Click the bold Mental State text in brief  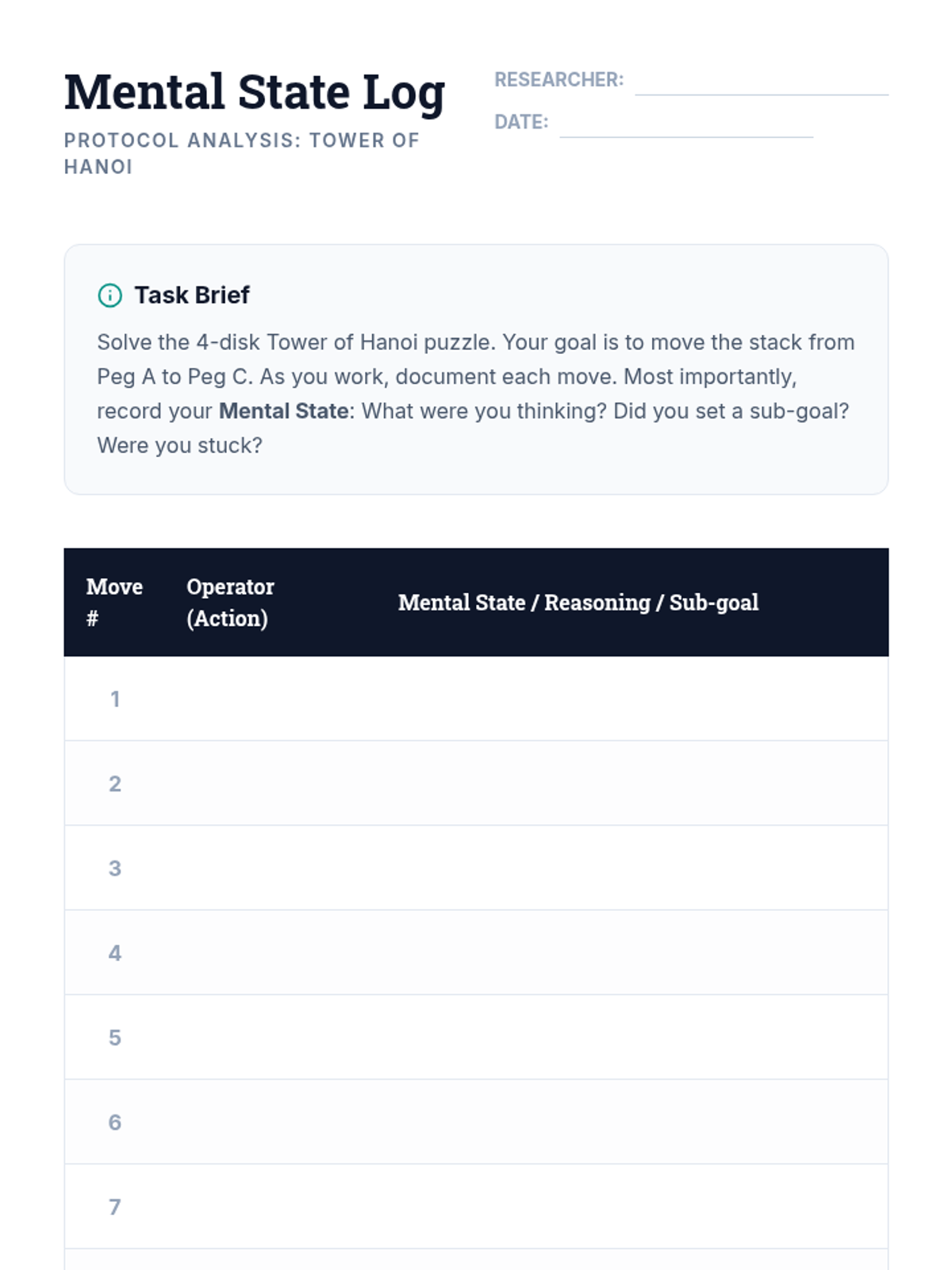click(283, 411)
